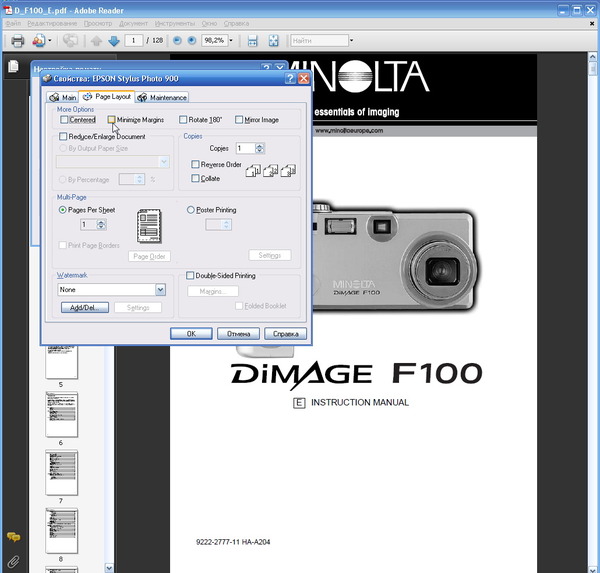This screenshot has width=600, height=573.
Task: Click the Отмена button
Action: click(x=238, y=333)
